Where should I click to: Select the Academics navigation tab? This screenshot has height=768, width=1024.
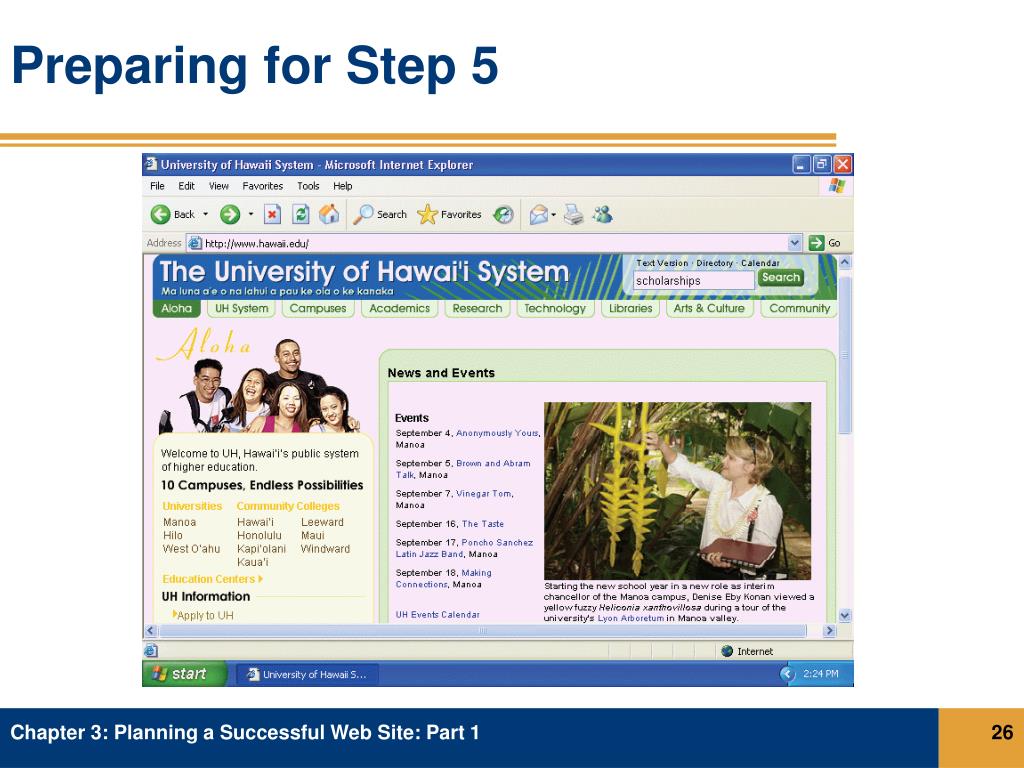[400, 308]
